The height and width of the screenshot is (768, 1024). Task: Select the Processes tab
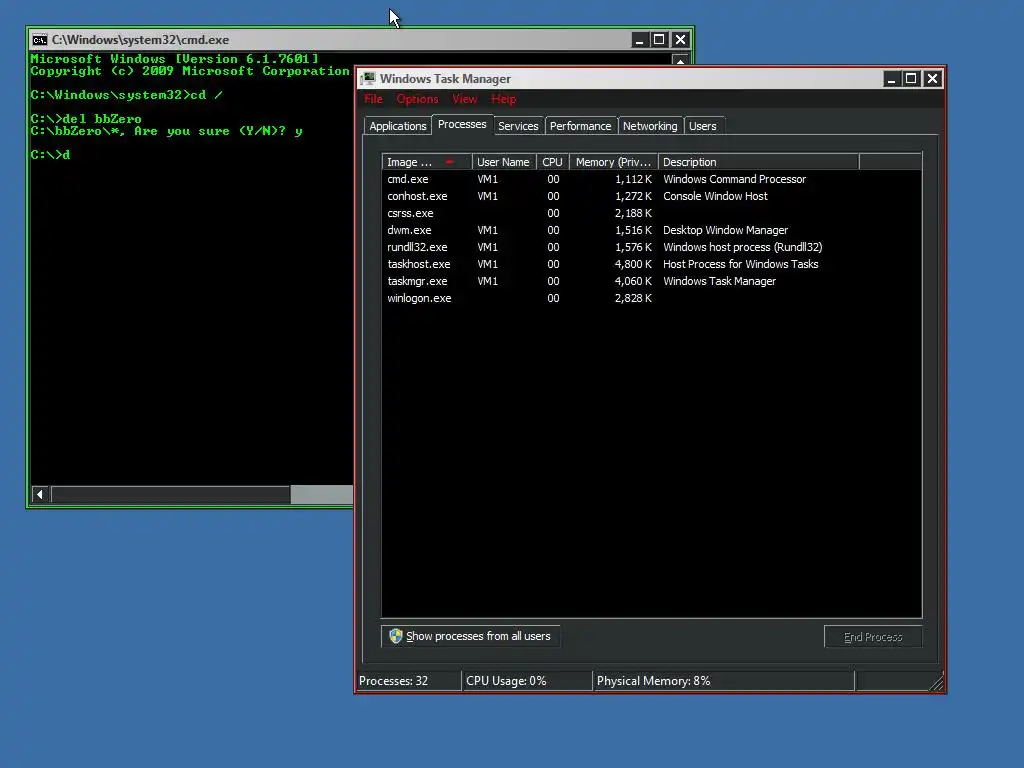pyautogui.click(x=462, y=124)
